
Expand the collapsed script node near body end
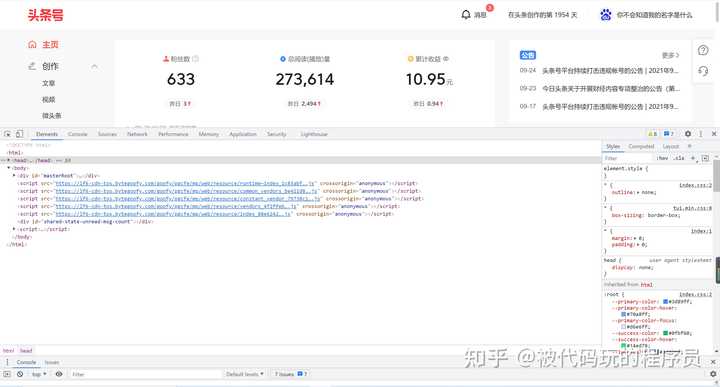14,229
